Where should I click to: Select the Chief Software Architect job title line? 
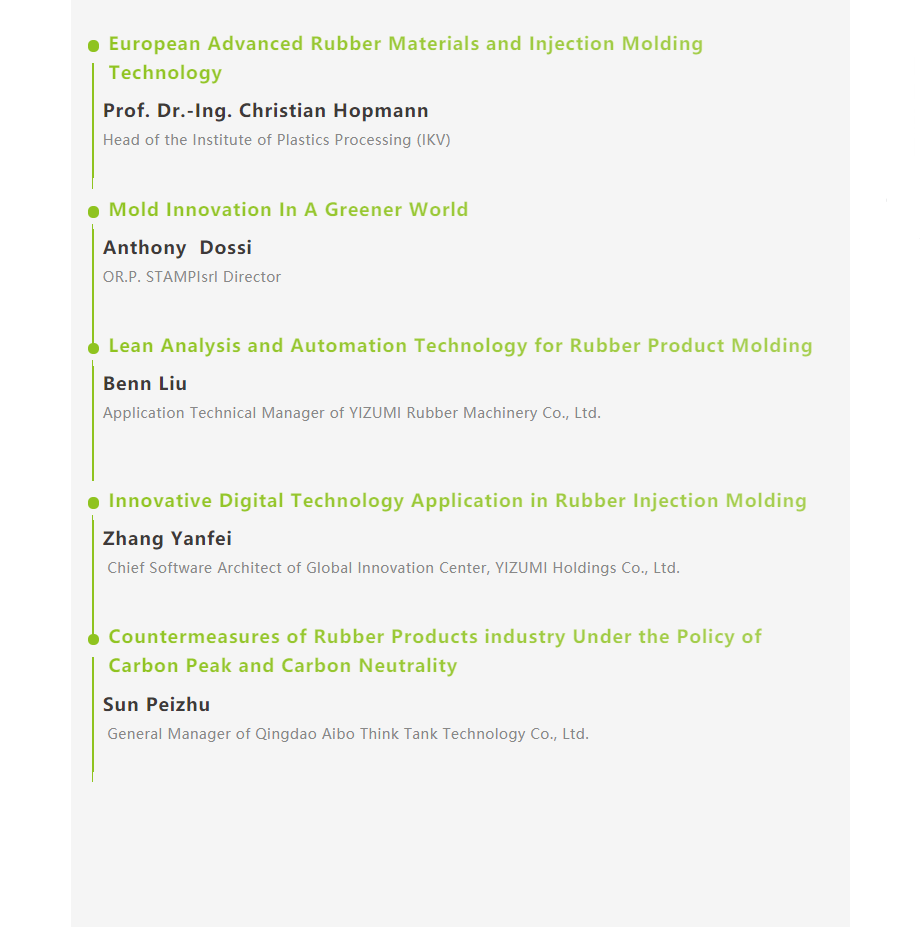393,568
